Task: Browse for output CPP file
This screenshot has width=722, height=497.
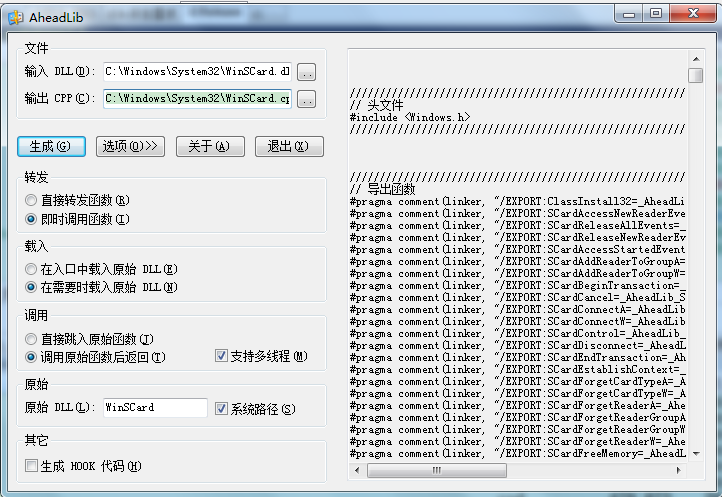Action: click(x=306, y=99)
